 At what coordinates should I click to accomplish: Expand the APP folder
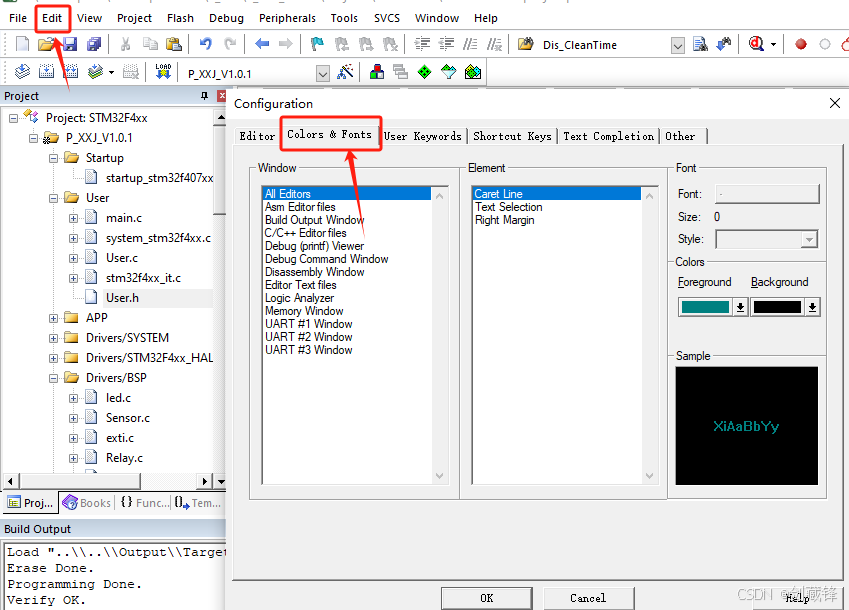coord(53,318)
